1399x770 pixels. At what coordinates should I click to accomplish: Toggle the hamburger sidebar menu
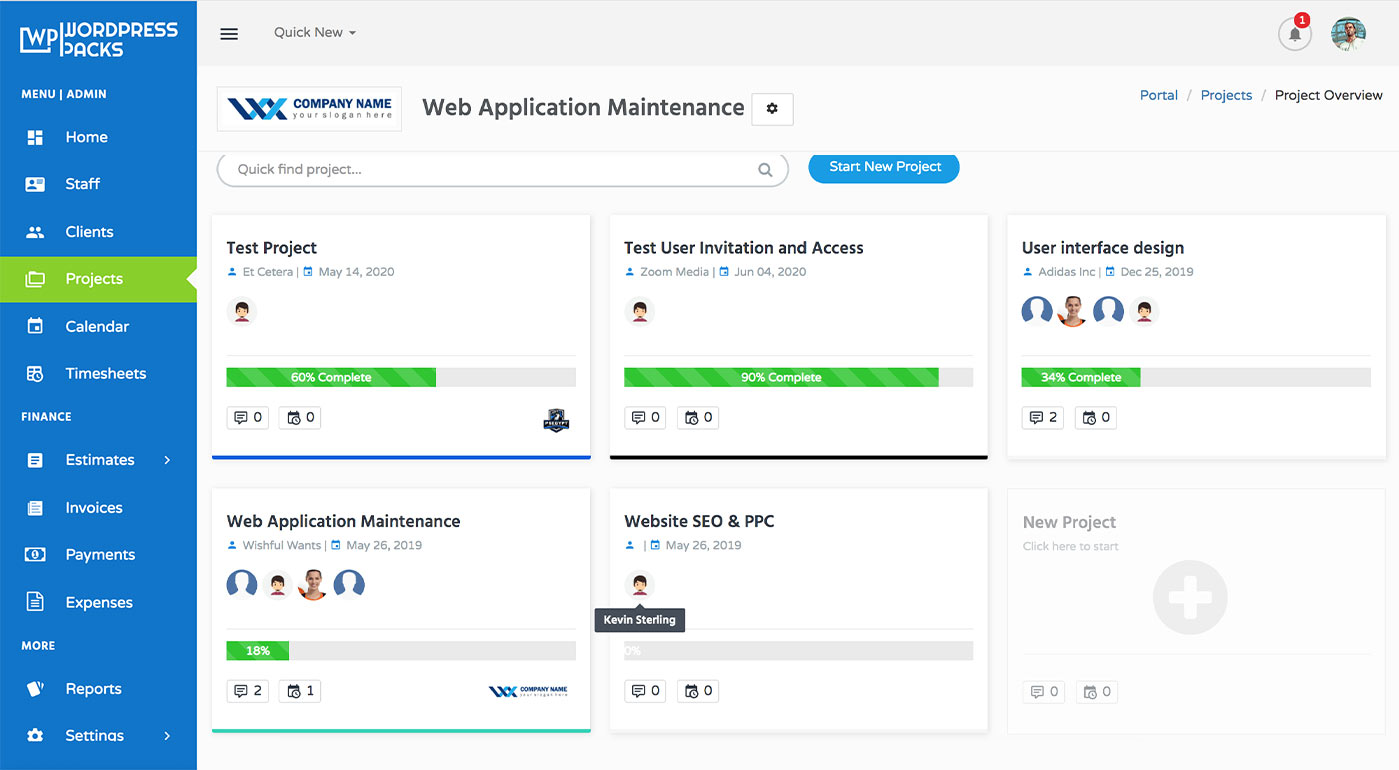click(x=229, y=34)
